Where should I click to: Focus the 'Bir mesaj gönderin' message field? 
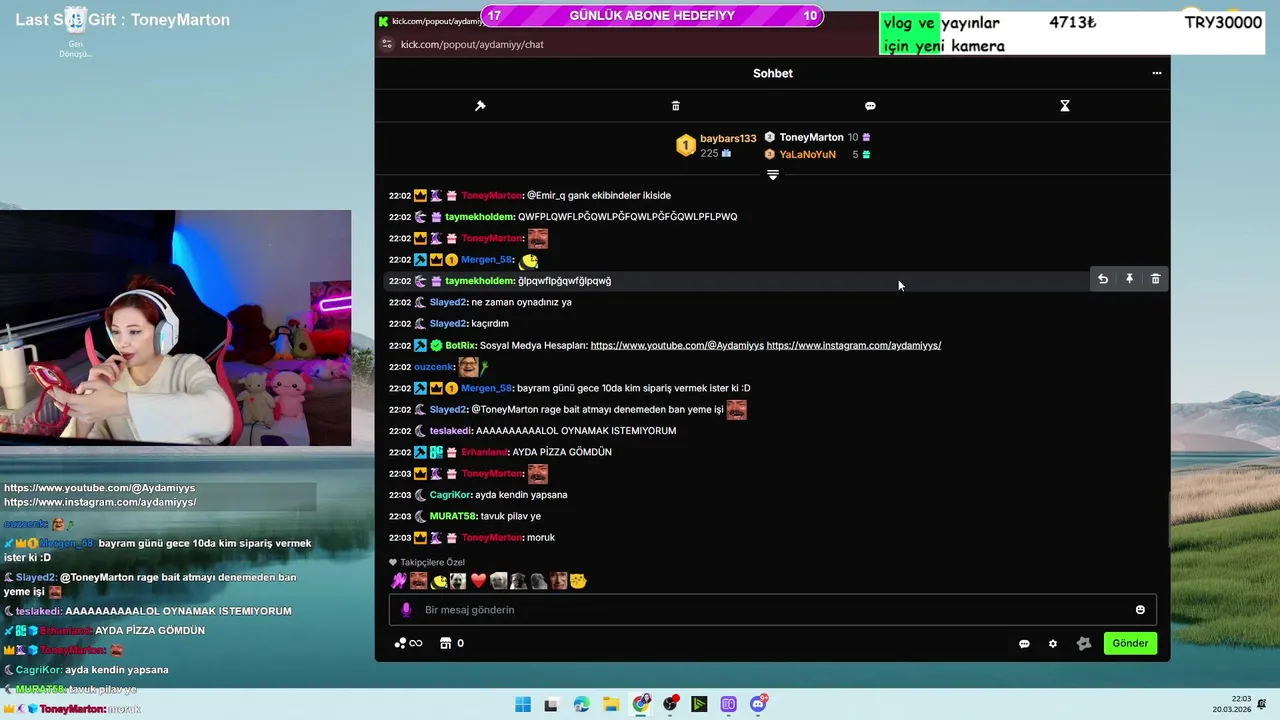(x=772, y=610)
